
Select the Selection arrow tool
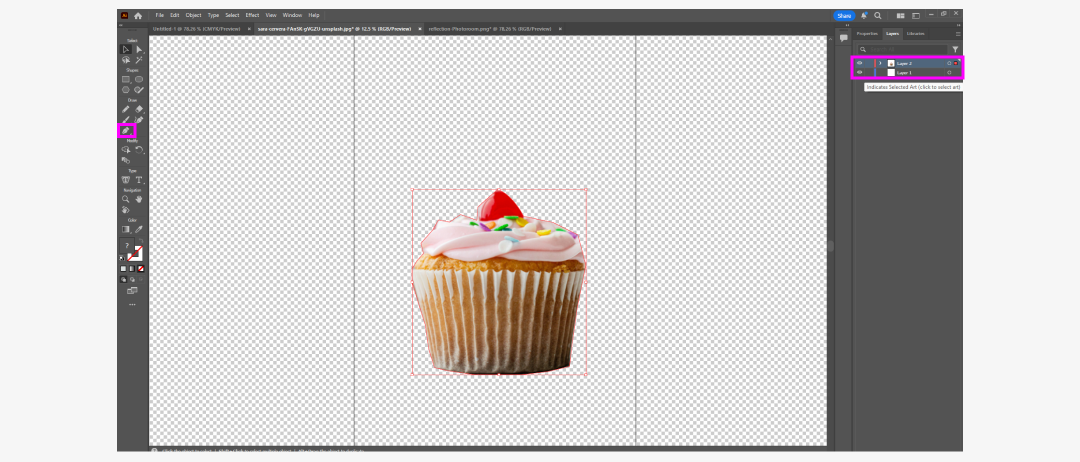pyautogui.click(x=126, y=49)
